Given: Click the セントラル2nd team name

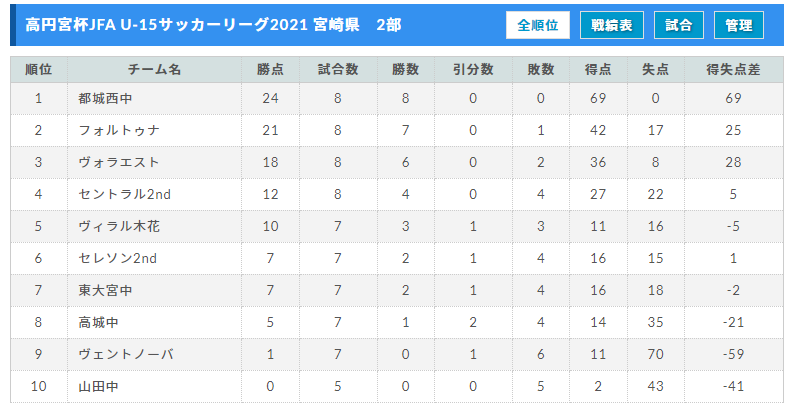Looking at the screenshot, I should coord(124,194).
